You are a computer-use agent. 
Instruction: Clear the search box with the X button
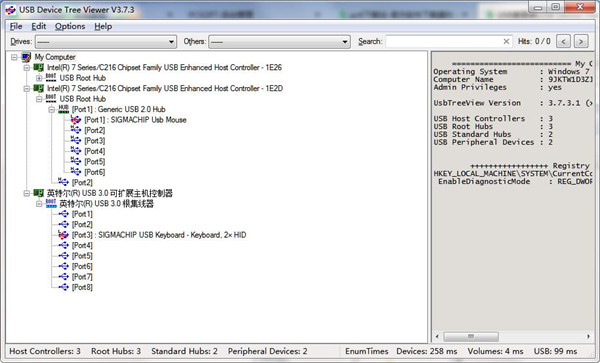coord(506,41)
